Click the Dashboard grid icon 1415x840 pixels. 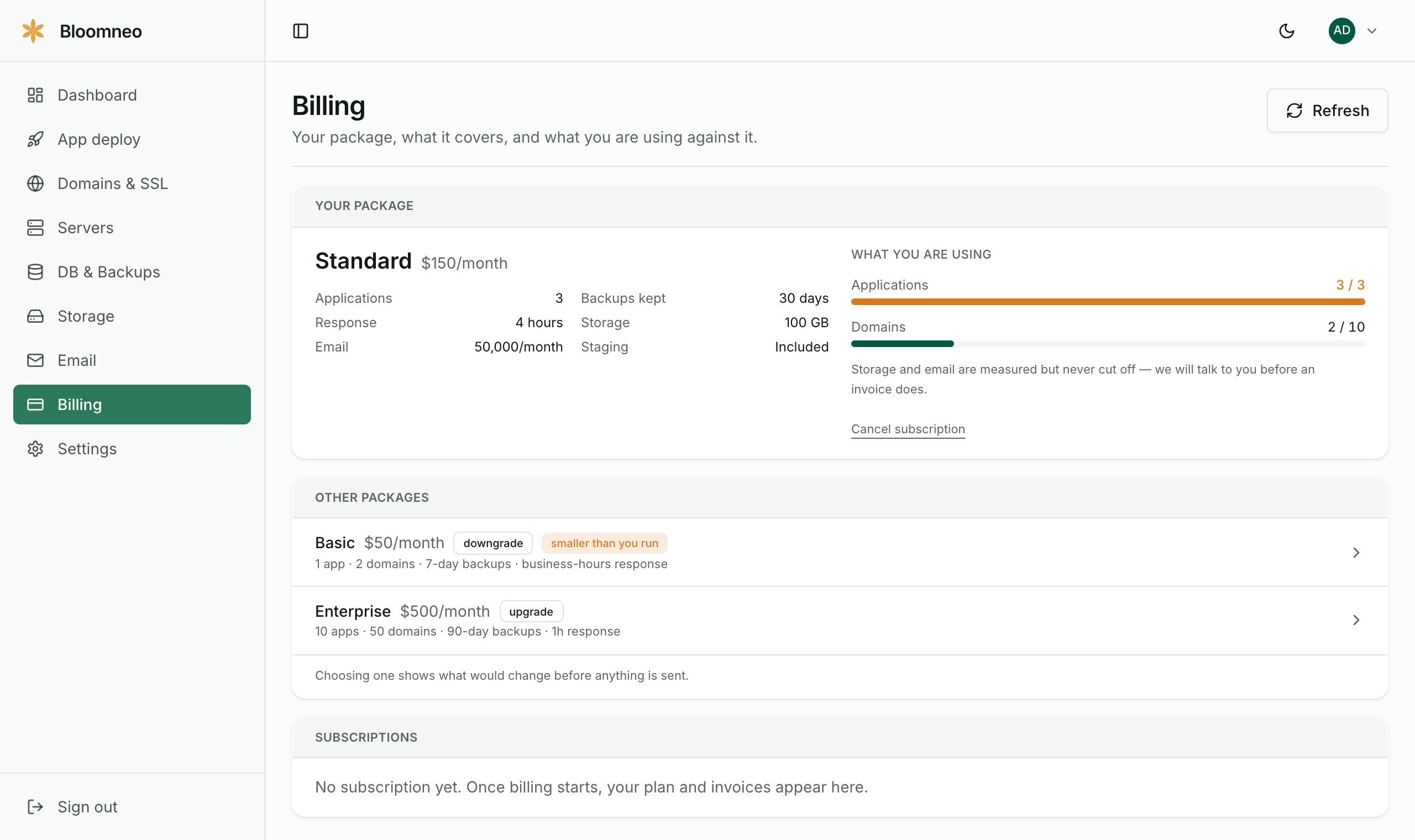coord(35,95)
